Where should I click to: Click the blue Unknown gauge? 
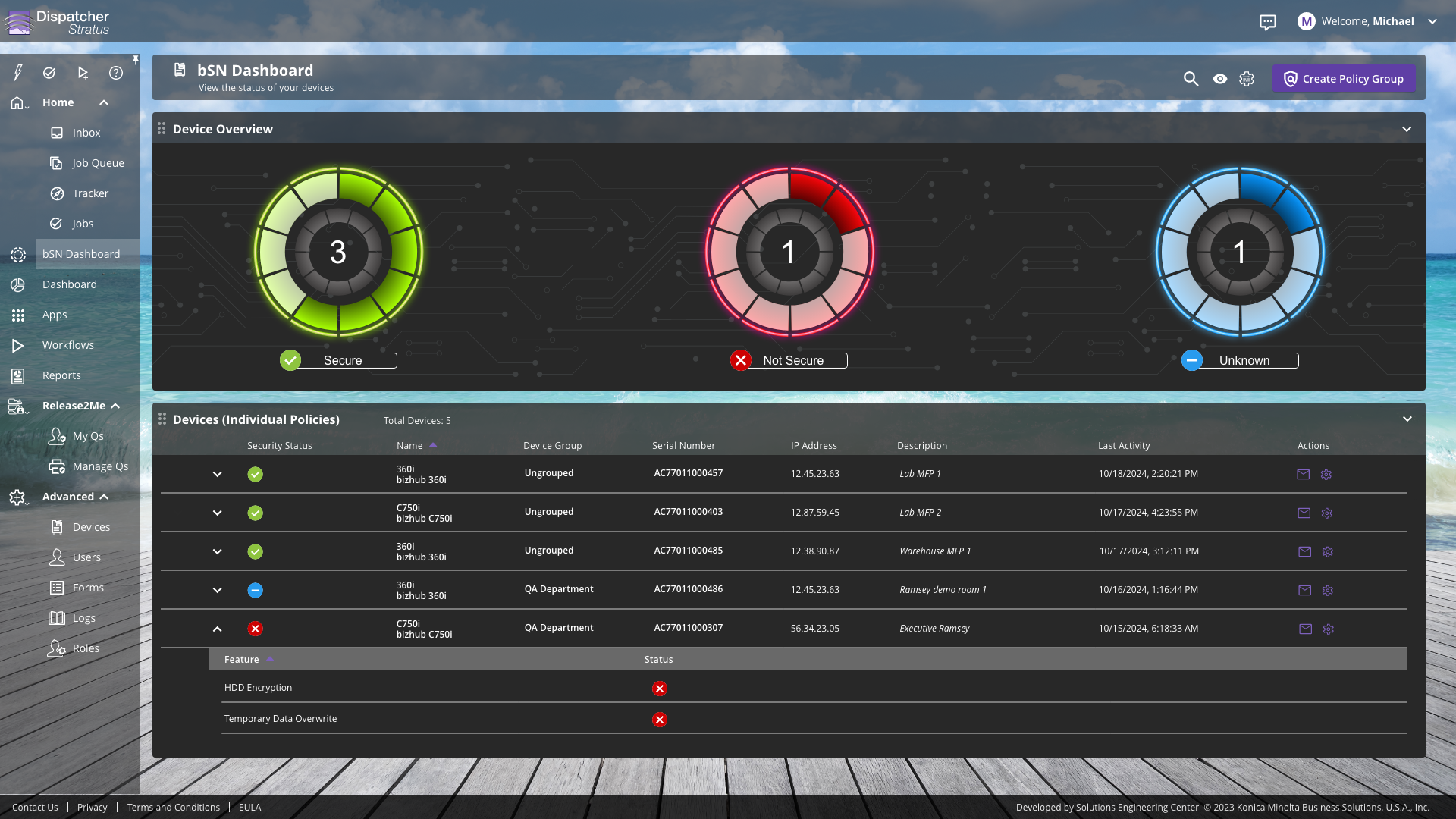pyautogui.click(x=1240, y=252)
